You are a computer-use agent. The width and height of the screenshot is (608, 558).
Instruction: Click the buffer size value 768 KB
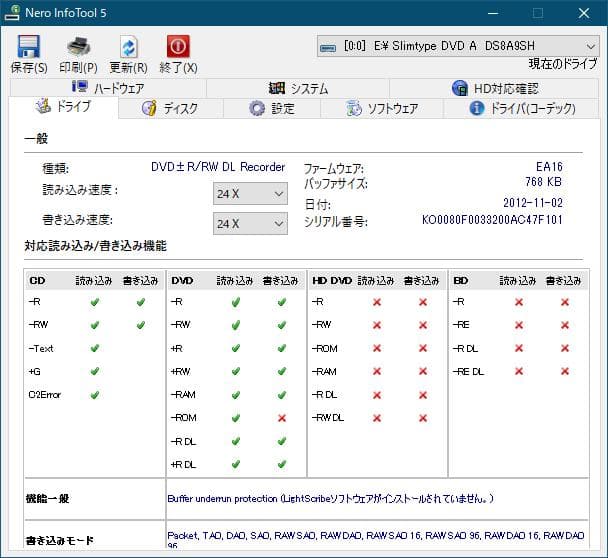pyautogui.click(x=544, y=181)
